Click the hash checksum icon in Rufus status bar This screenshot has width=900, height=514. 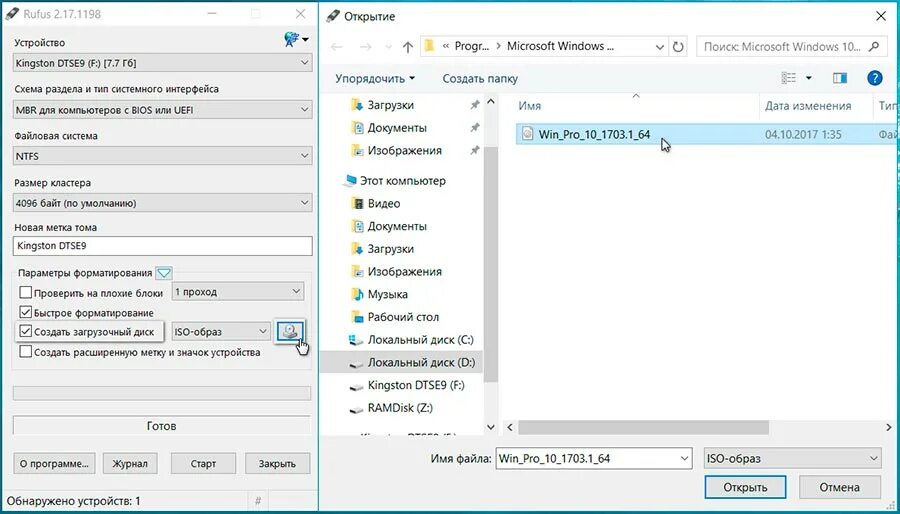pyautogui.click(x=258, y=501)
